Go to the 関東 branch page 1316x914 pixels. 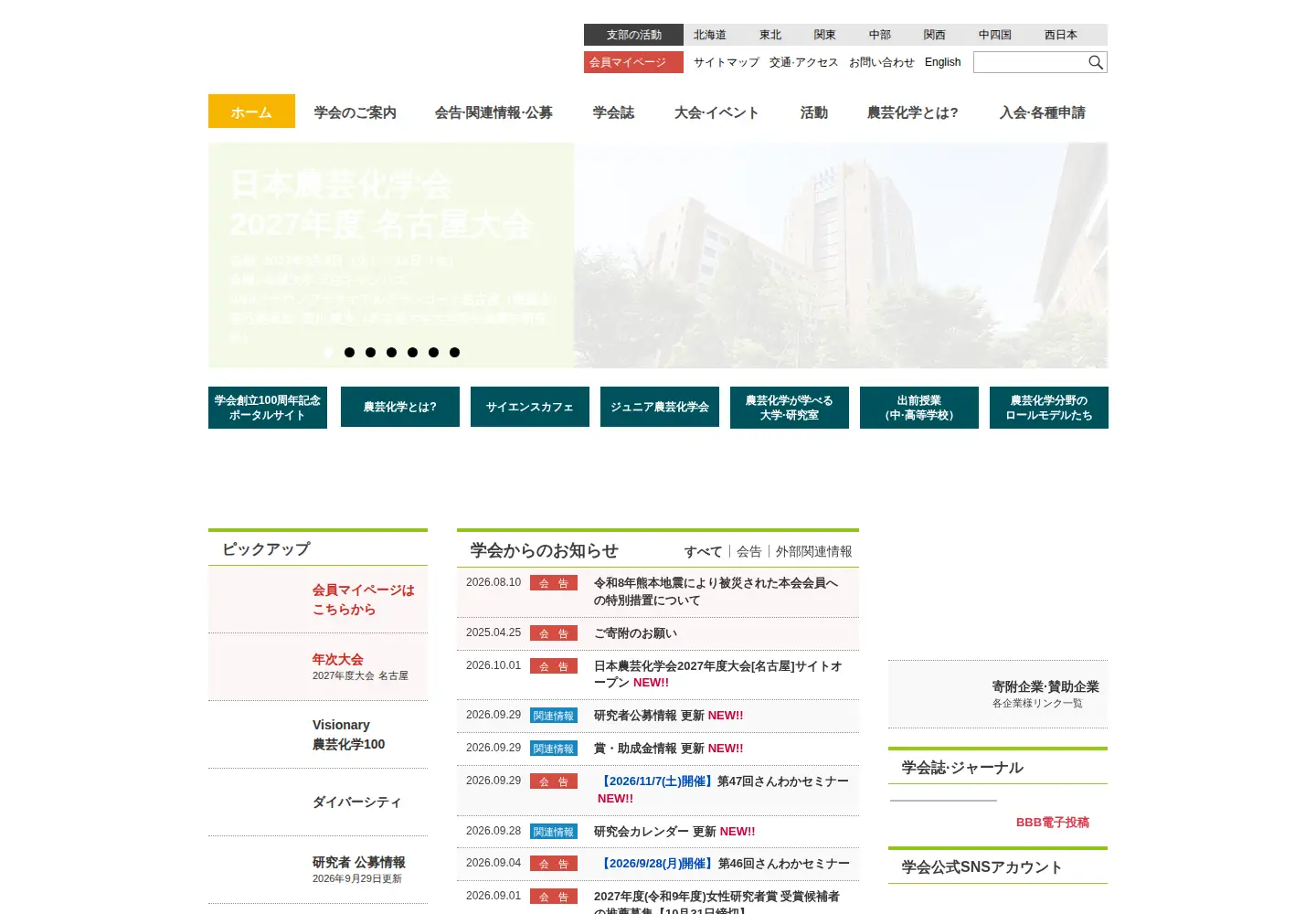click(x=825, y=35)
